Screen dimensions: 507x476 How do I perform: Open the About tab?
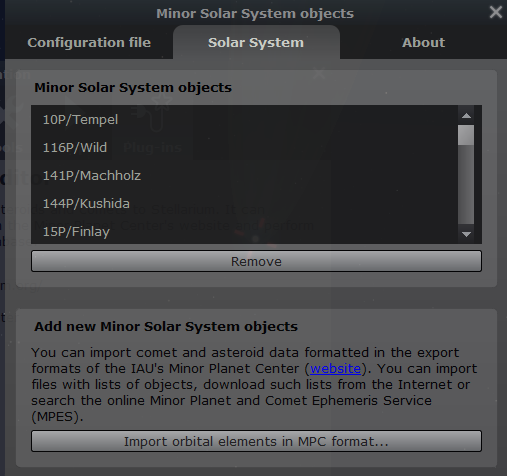tap(423, 43)
